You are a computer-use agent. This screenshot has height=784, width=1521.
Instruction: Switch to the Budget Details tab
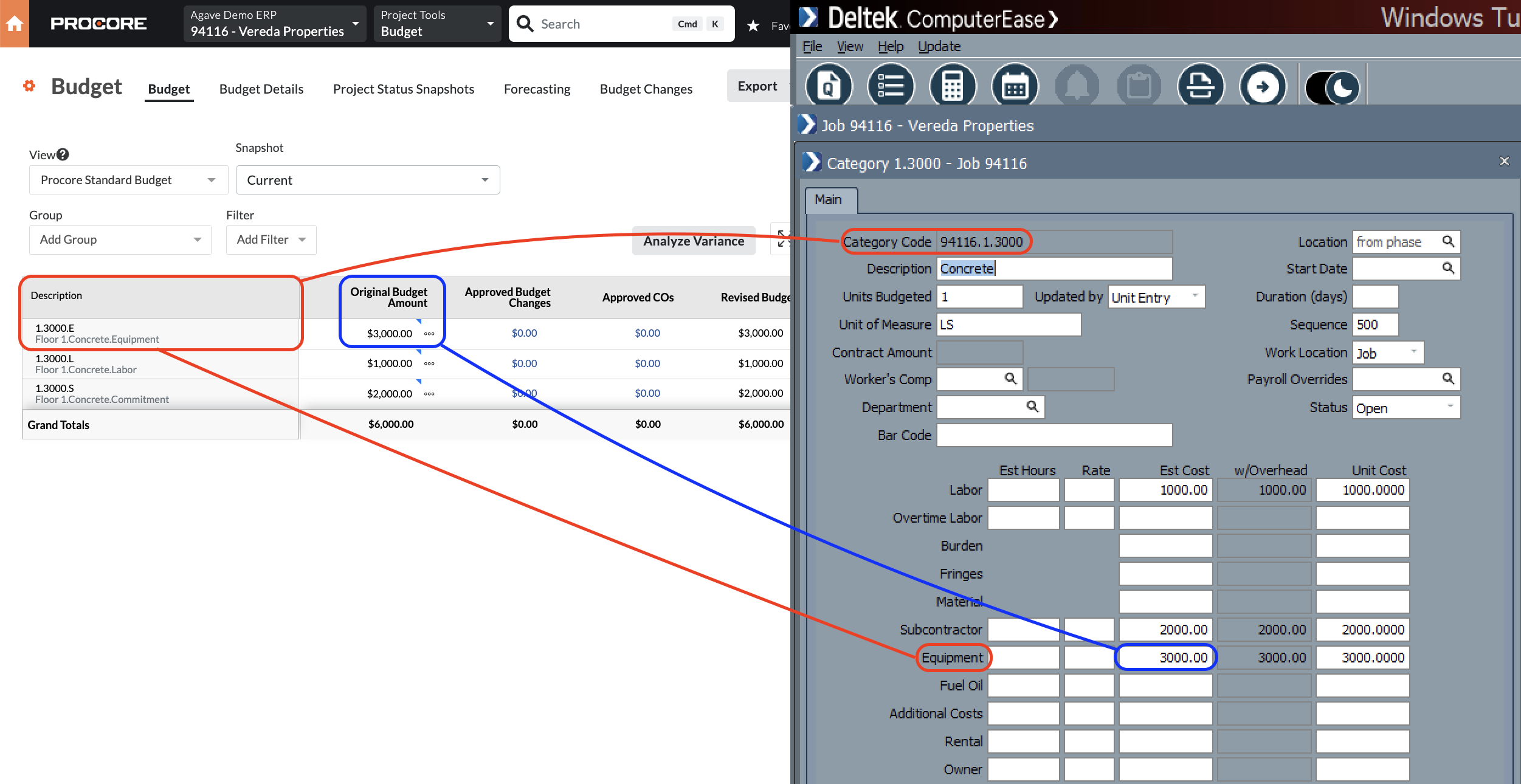tap(261, 89)
